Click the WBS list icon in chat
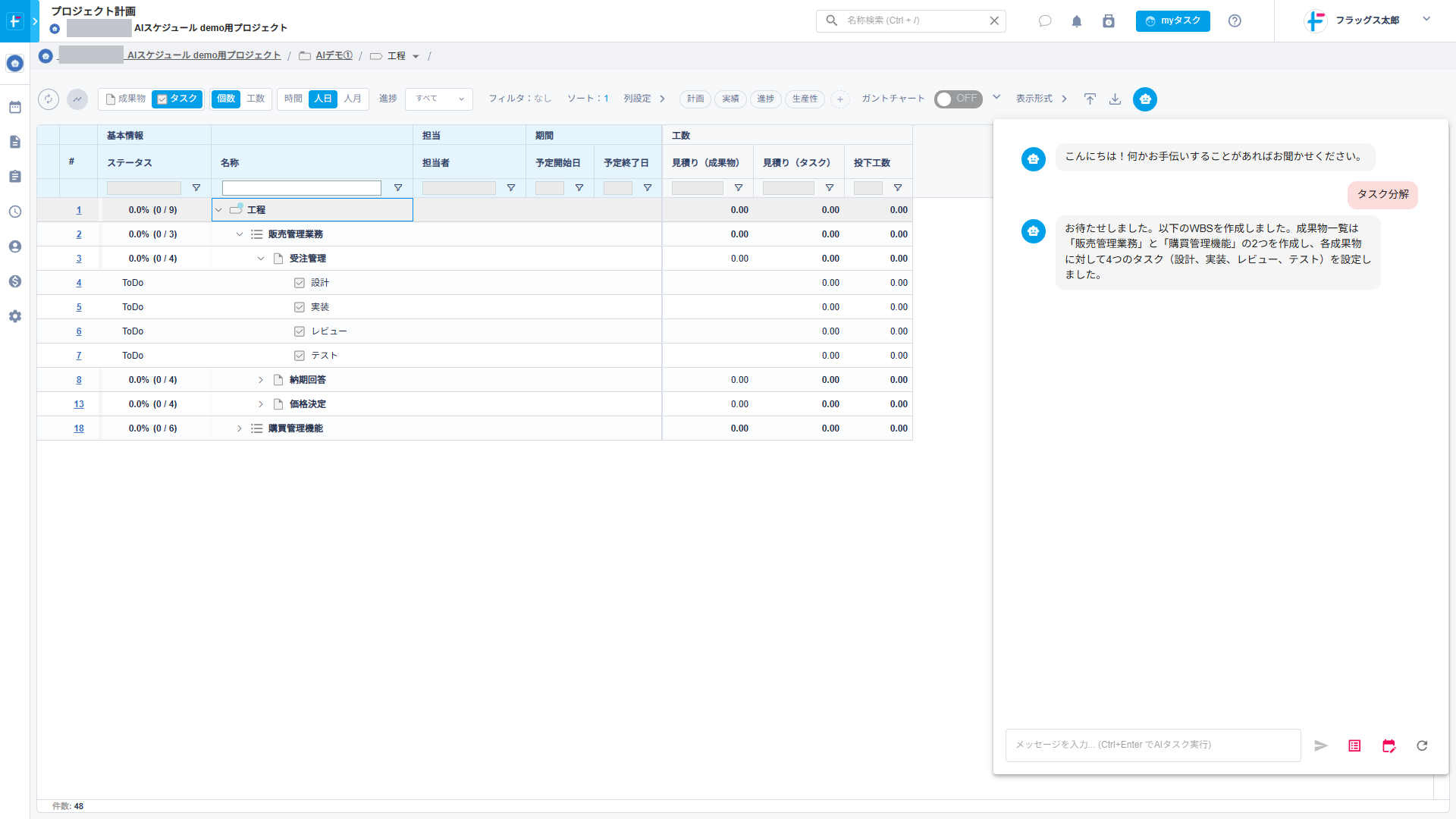Screen dimensions: 1456x819 pos(1354,745)
